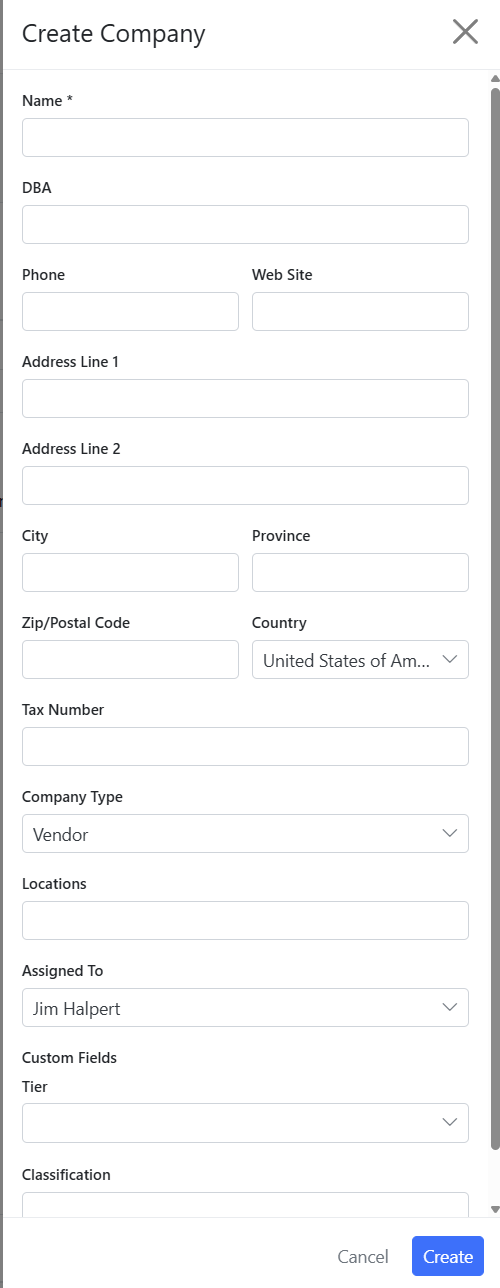Click into Address Line 2 field
The image size is (500, 1288).
tap(245, 485)
